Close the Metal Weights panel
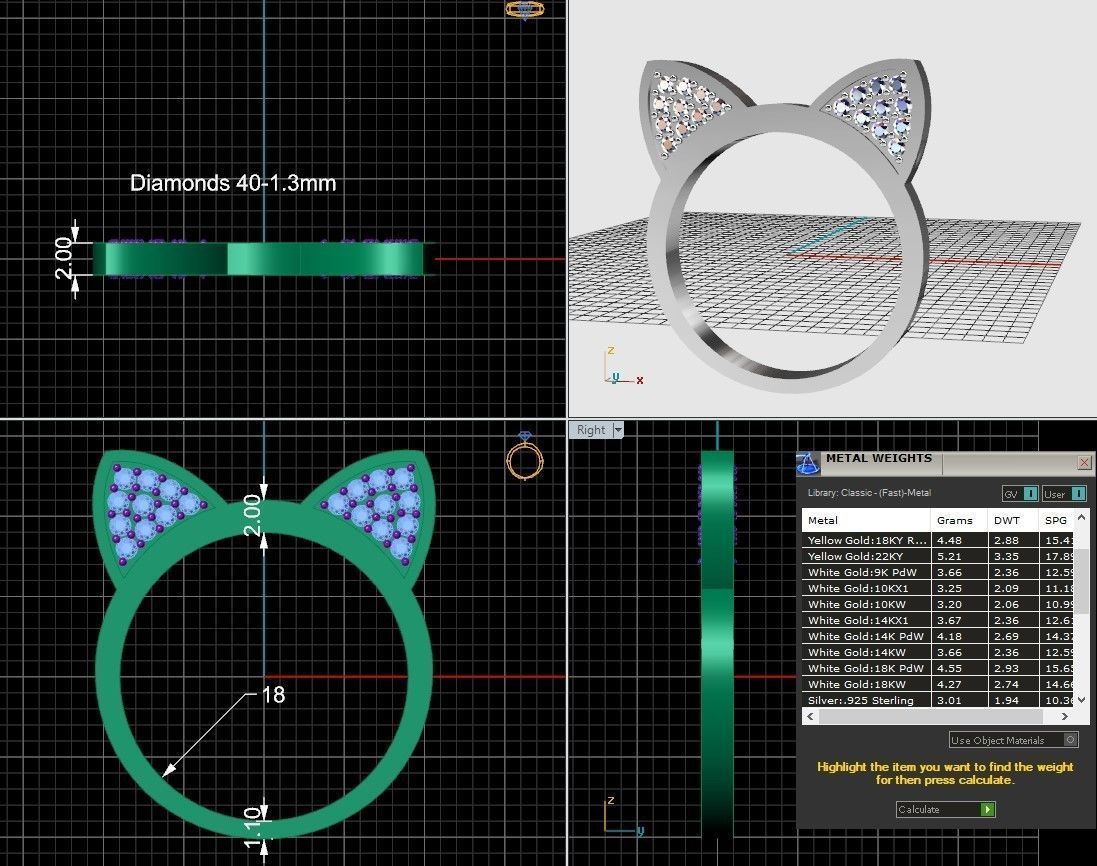1097x866 pixels. click(x=1084, y=462)
